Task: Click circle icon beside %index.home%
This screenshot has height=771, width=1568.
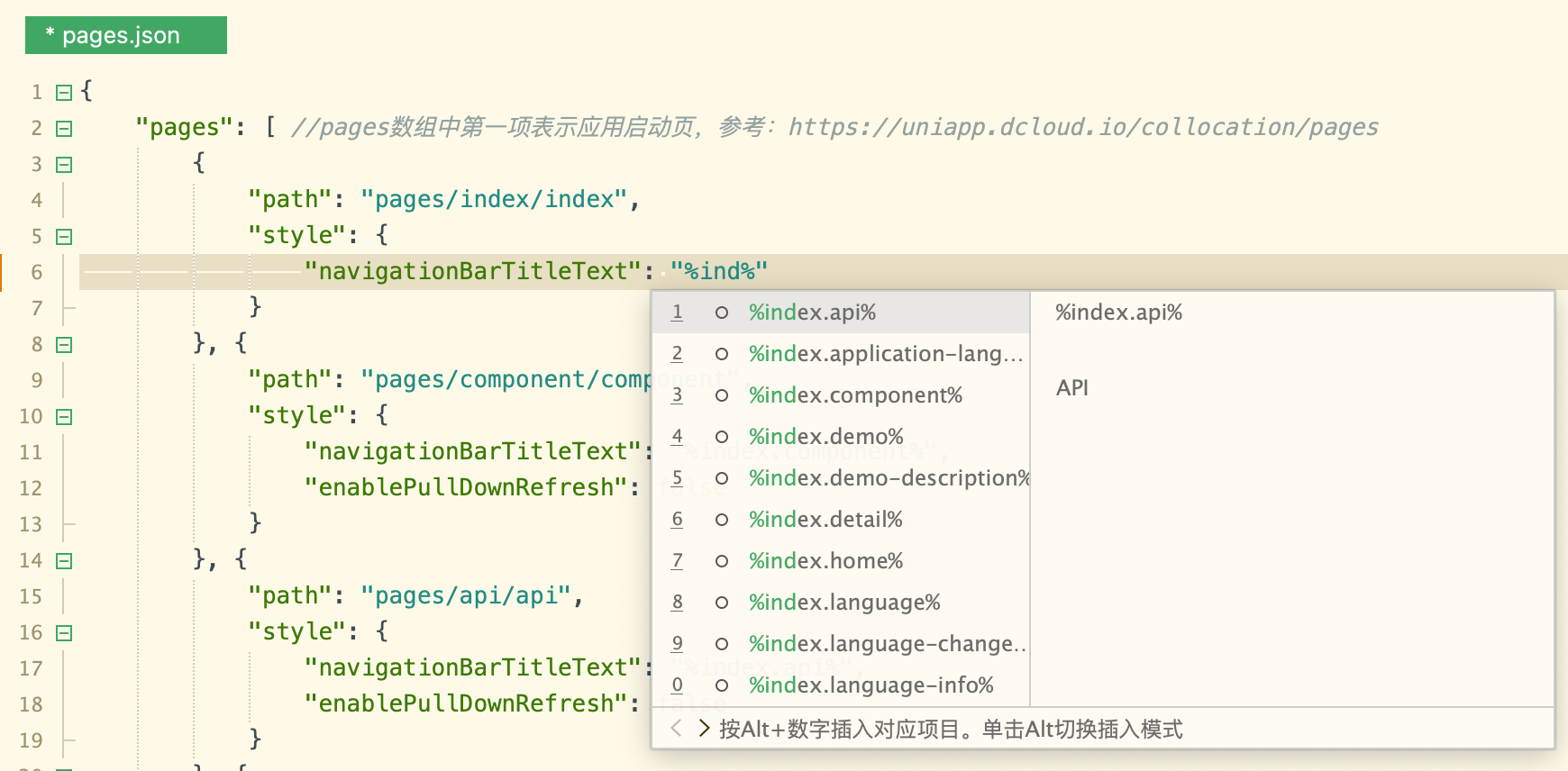Action: pyautogui.click(x=721, y=561)
